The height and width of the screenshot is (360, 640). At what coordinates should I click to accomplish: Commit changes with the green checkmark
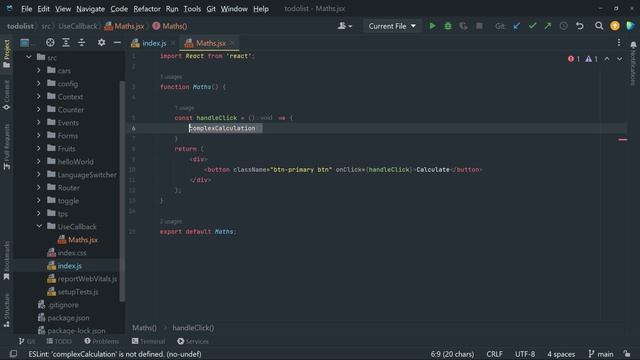tap(532, 26)
